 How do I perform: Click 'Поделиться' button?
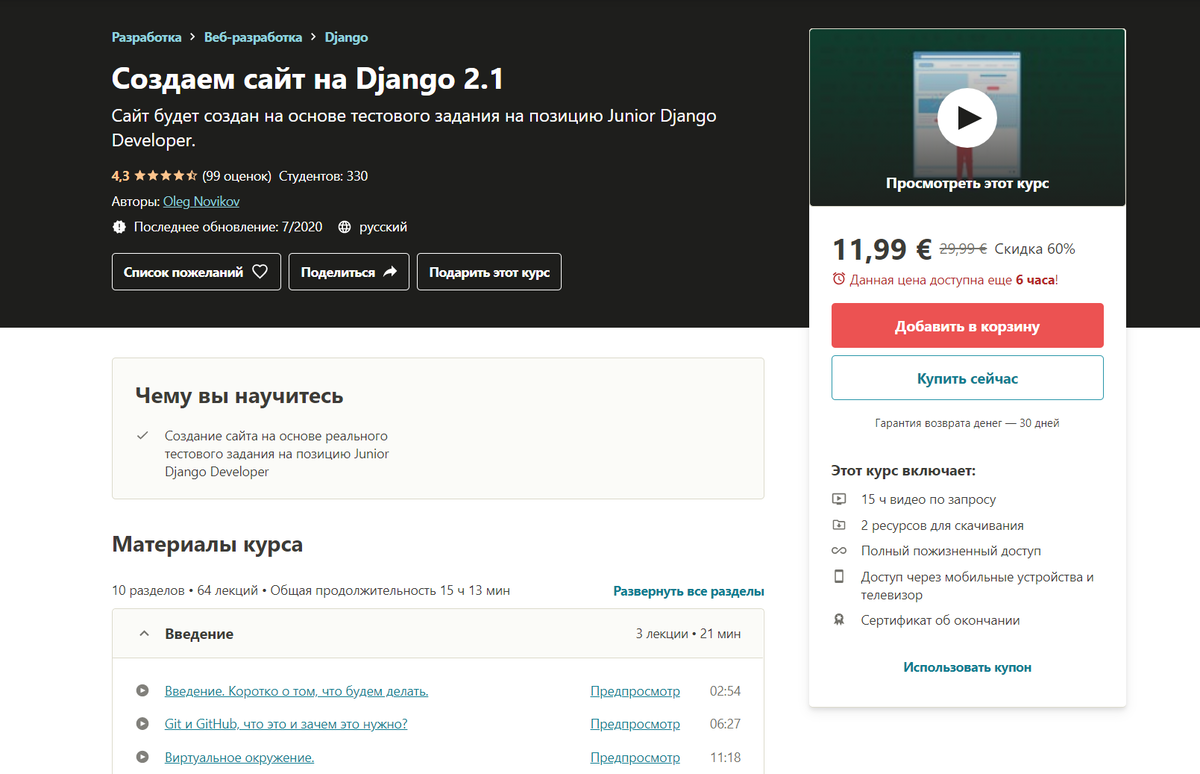click(349, 272)
